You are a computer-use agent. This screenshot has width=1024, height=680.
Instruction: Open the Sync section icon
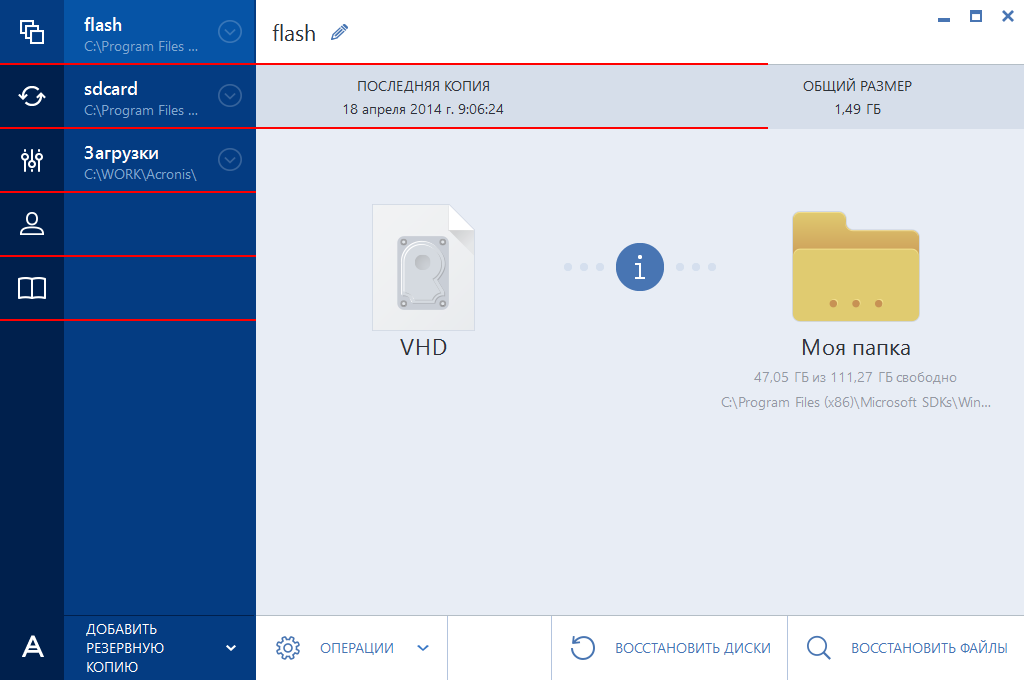click(32, 96)
